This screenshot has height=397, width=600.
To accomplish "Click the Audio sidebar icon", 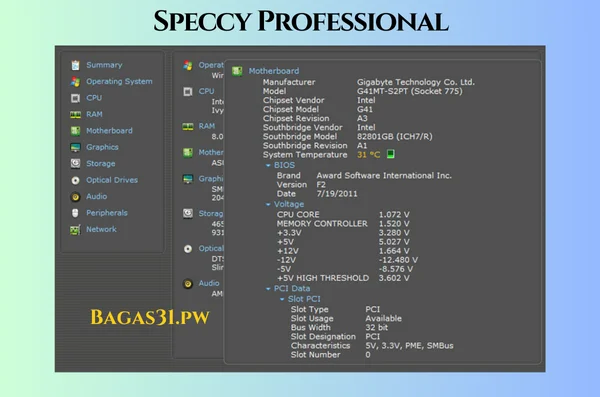I will tap(75, 197).
